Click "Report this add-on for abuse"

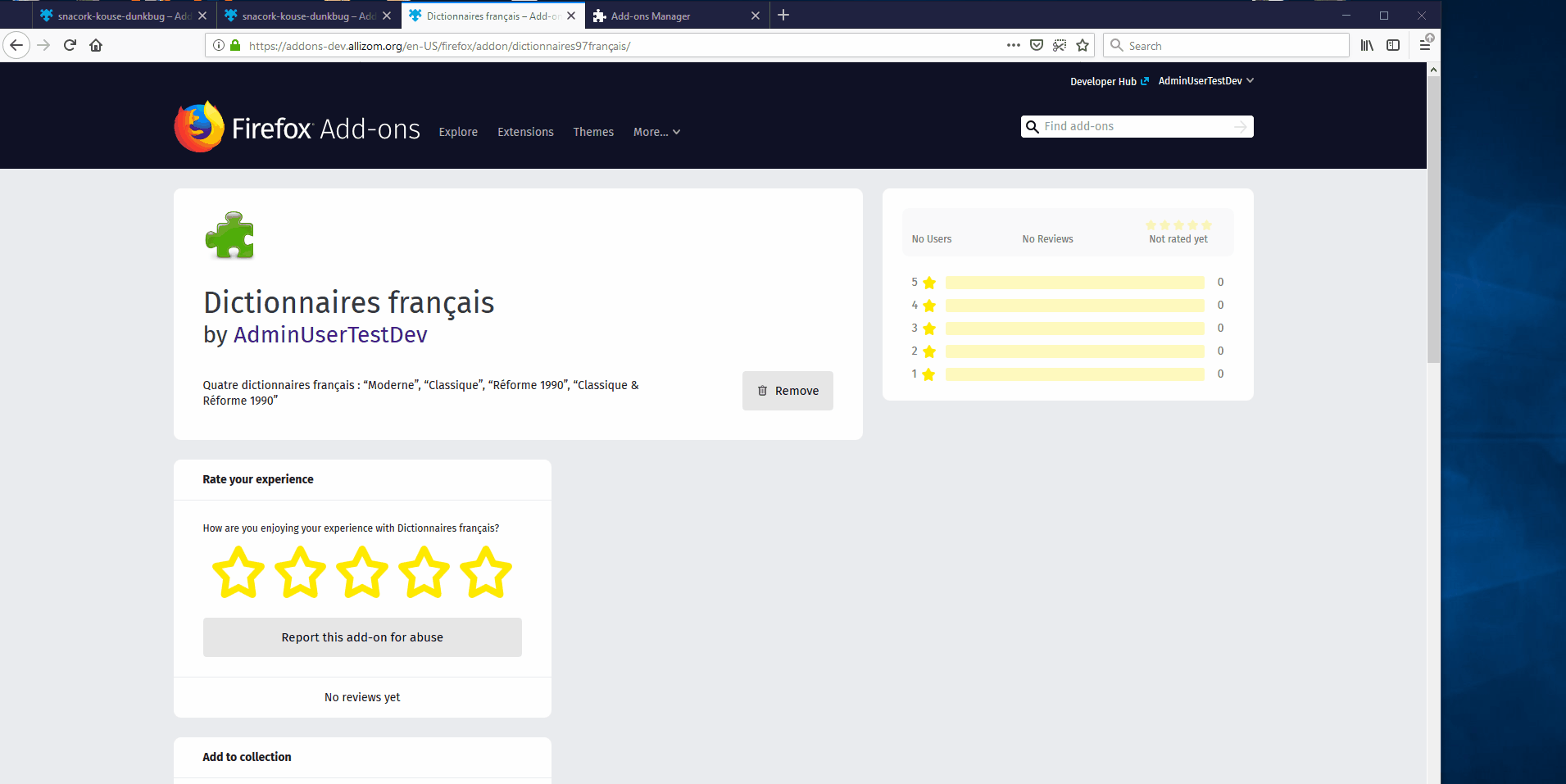[361, 637]
